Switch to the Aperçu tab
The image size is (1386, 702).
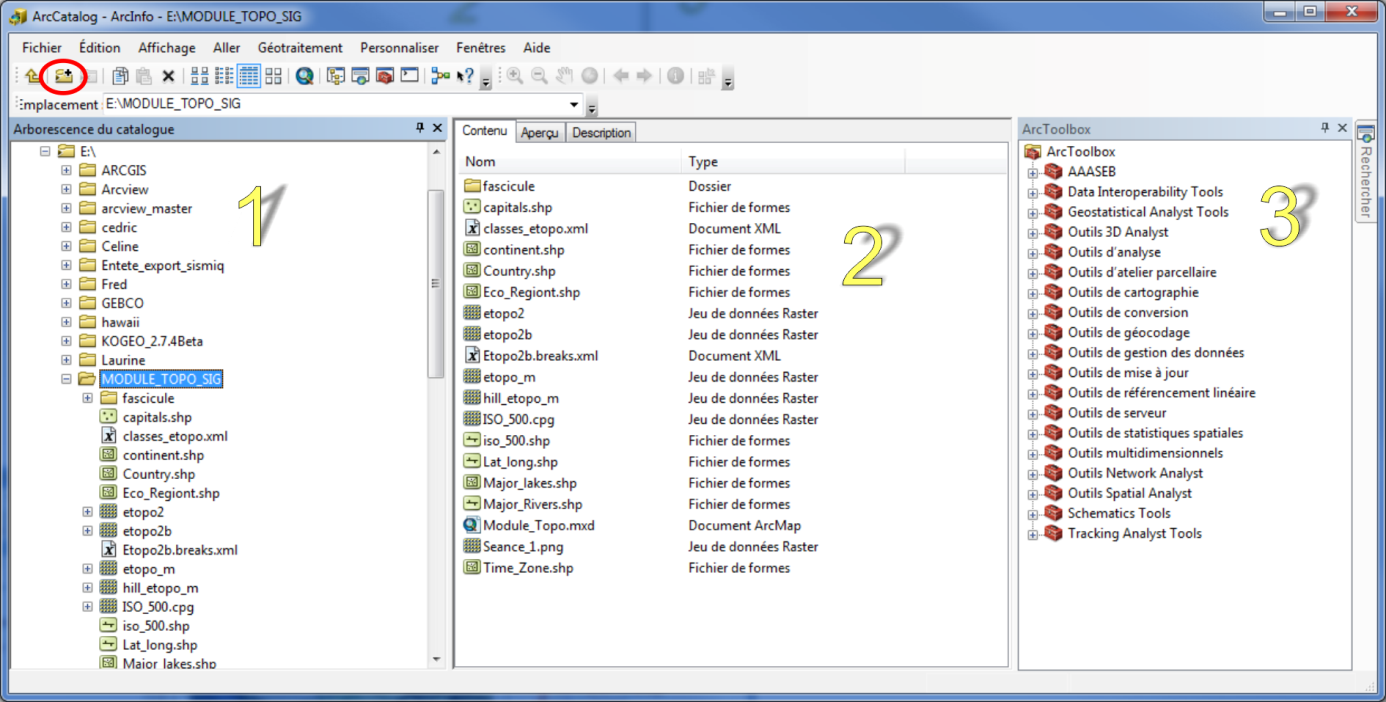(x=539, y=133)
